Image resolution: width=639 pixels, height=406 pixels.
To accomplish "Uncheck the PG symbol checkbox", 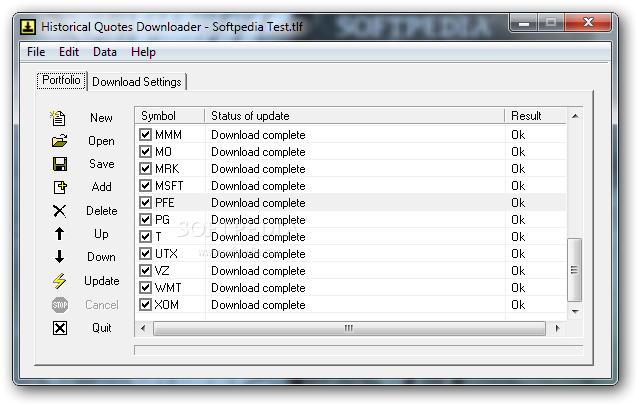I will pyautogui.click(x=145, y=220).
